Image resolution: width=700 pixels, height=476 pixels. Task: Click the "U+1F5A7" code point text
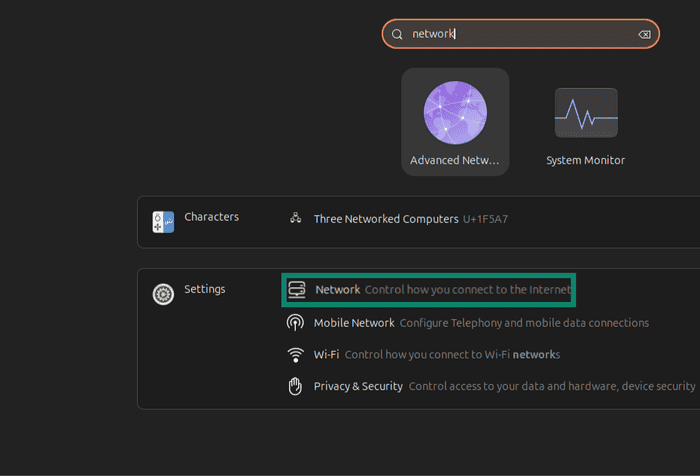(485, 219)
